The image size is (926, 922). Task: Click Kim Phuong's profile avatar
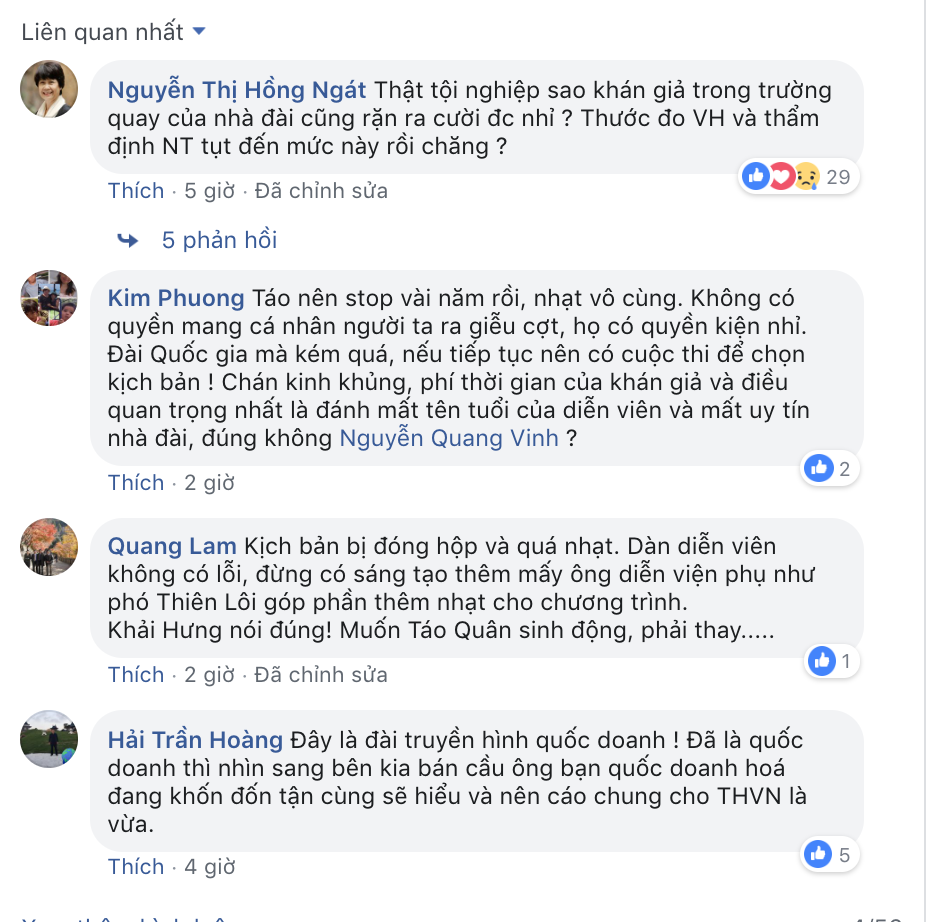coord(49,298)
